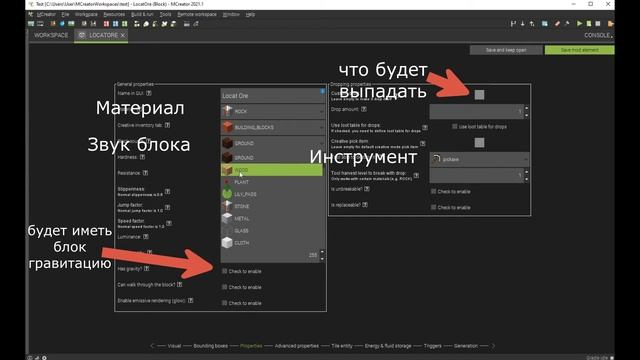Choose the custom drop item slot
The image size is (640, 360).
pos(480,95)
